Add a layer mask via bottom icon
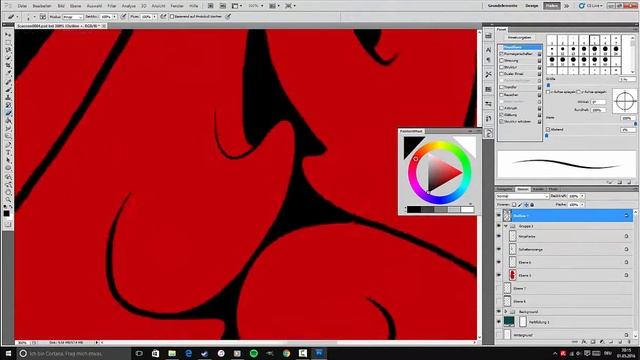Image resolution: width=640 pixels, height=360 pixels. (x=593, y=342)
